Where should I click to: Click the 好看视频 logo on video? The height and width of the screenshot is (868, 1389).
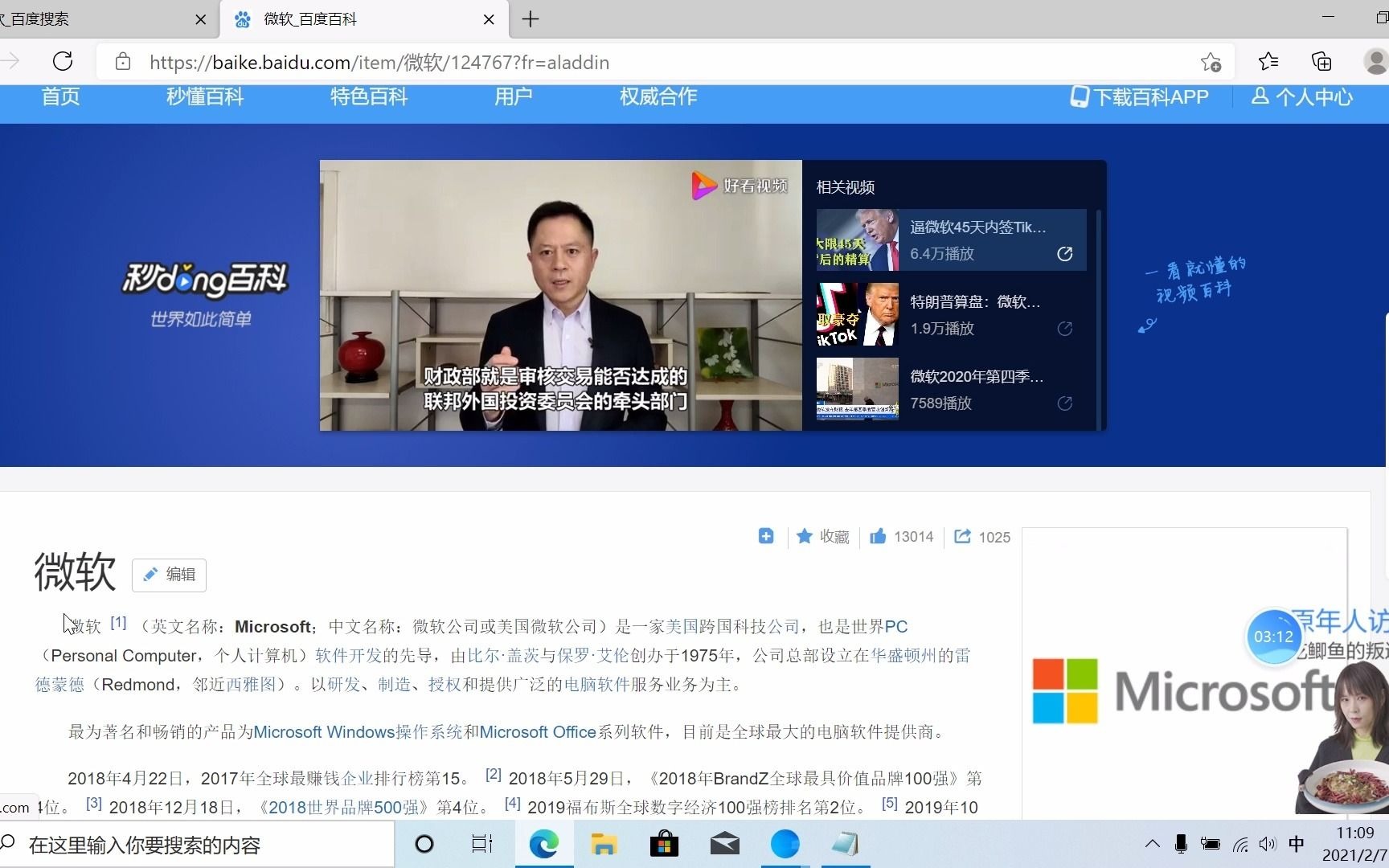coord(740,186)
